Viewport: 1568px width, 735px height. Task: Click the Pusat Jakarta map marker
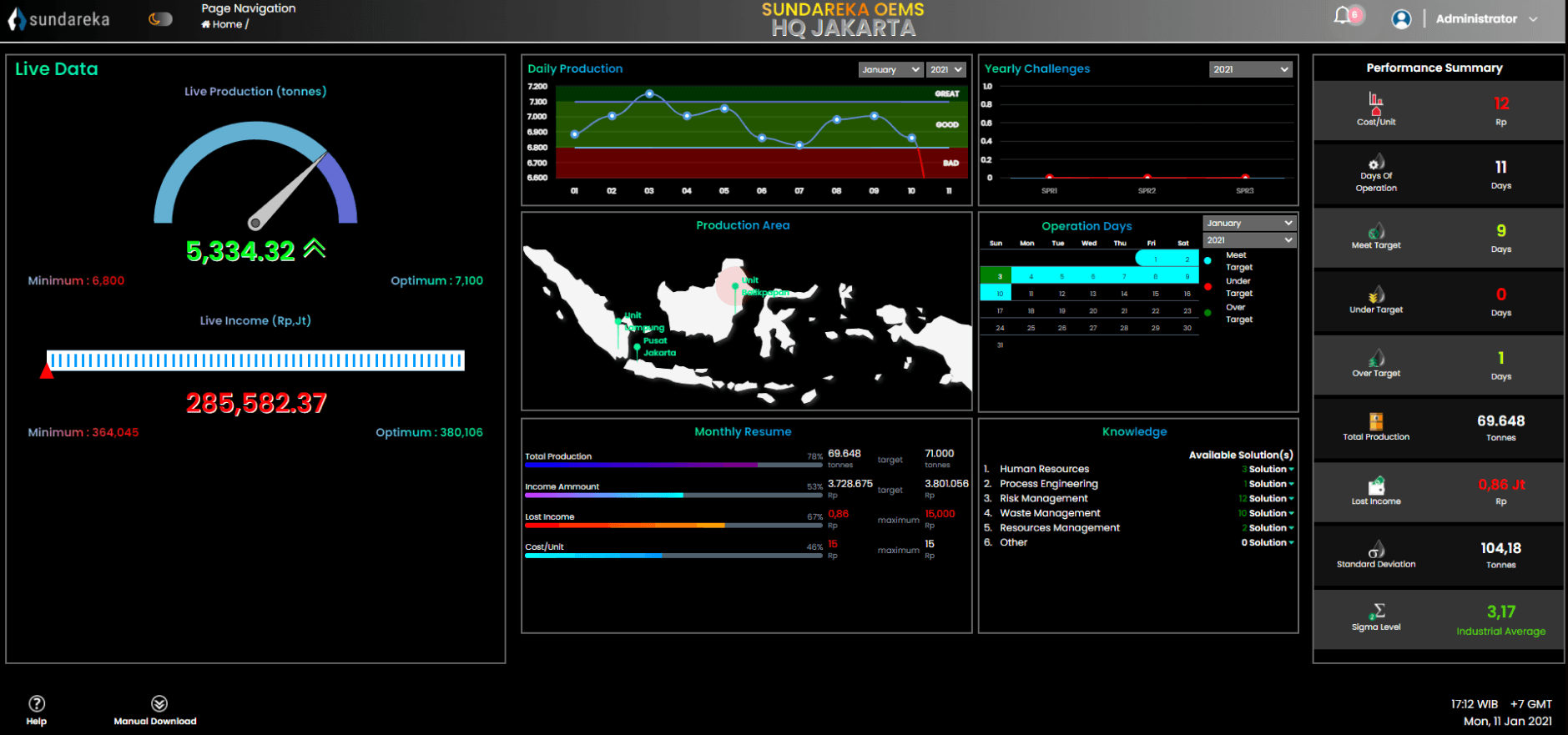[x=637, y=347]
